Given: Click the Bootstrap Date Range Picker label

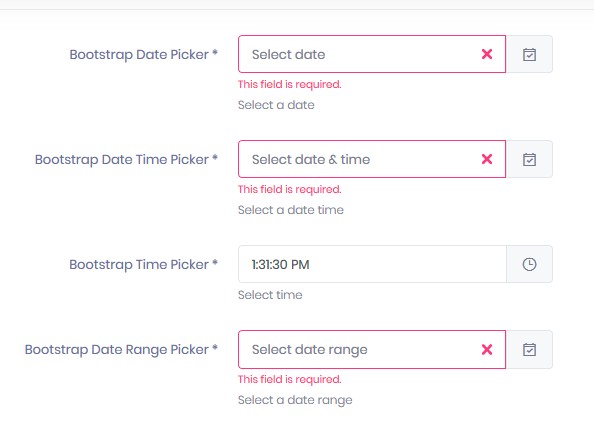Looking at the screenshot, I should 121,350.
